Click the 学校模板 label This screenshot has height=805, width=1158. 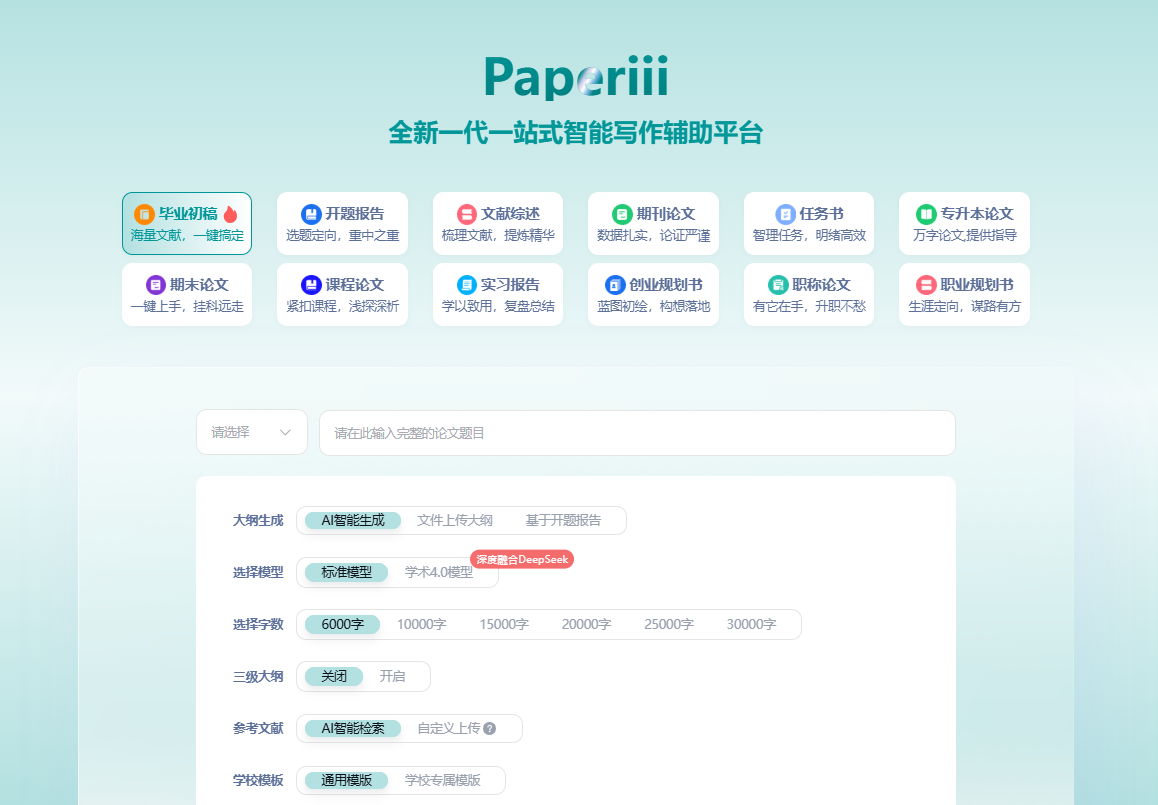[x=258, y=781]
